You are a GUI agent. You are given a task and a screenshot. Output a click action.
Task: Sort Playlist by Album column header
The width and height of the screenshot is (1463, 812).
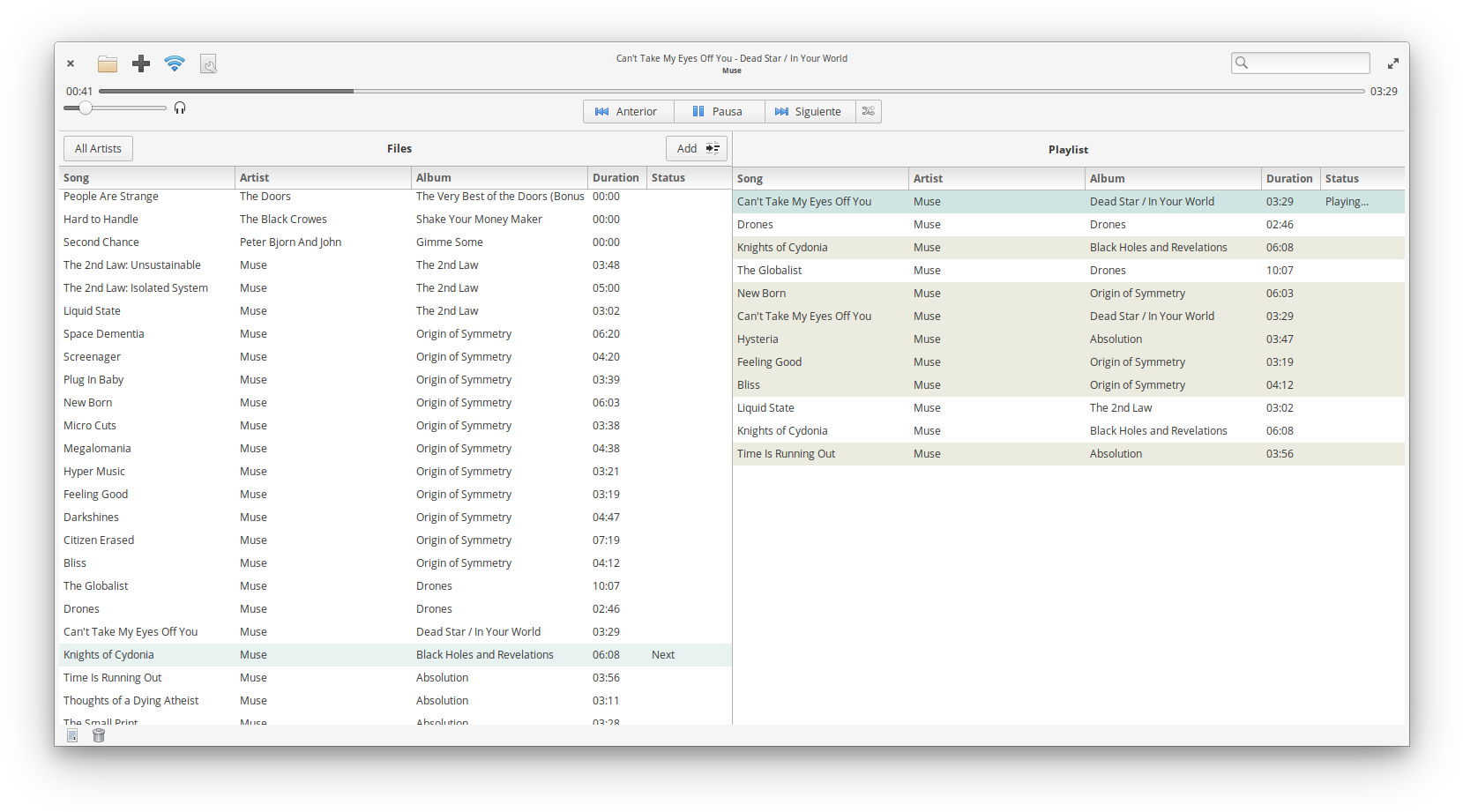click(1174, 178)
